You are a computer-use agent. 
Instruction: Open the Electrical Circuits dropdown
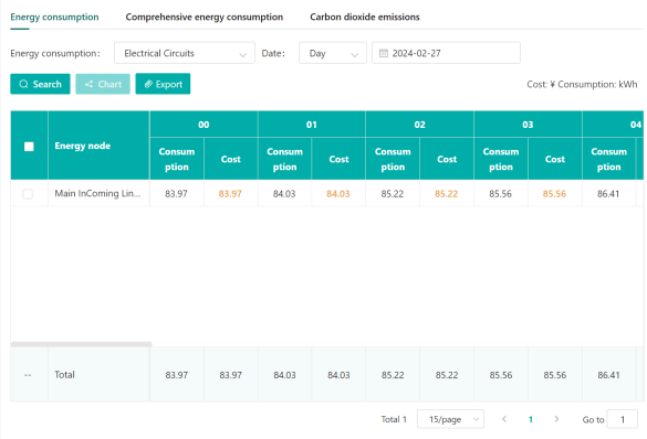[x=184, y=54]
